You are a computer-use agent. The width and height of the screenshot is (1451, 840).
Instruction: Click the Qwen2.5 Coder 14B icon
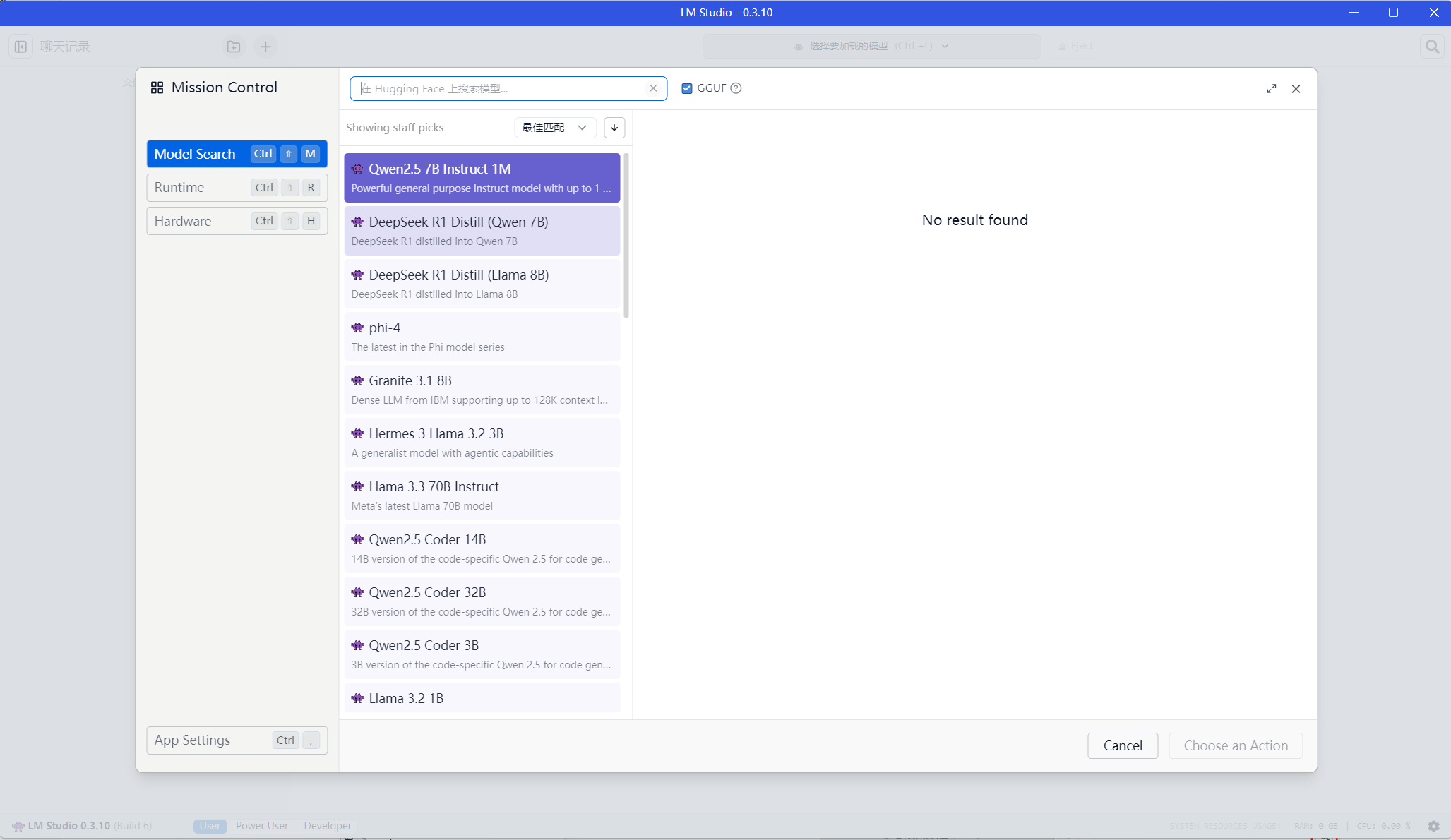coord(358,539)
